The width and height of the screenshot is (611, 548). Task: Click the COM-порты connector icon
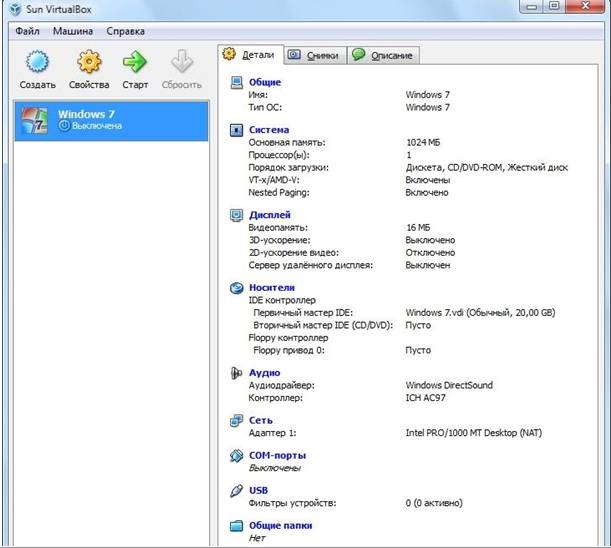coord(237,456)
